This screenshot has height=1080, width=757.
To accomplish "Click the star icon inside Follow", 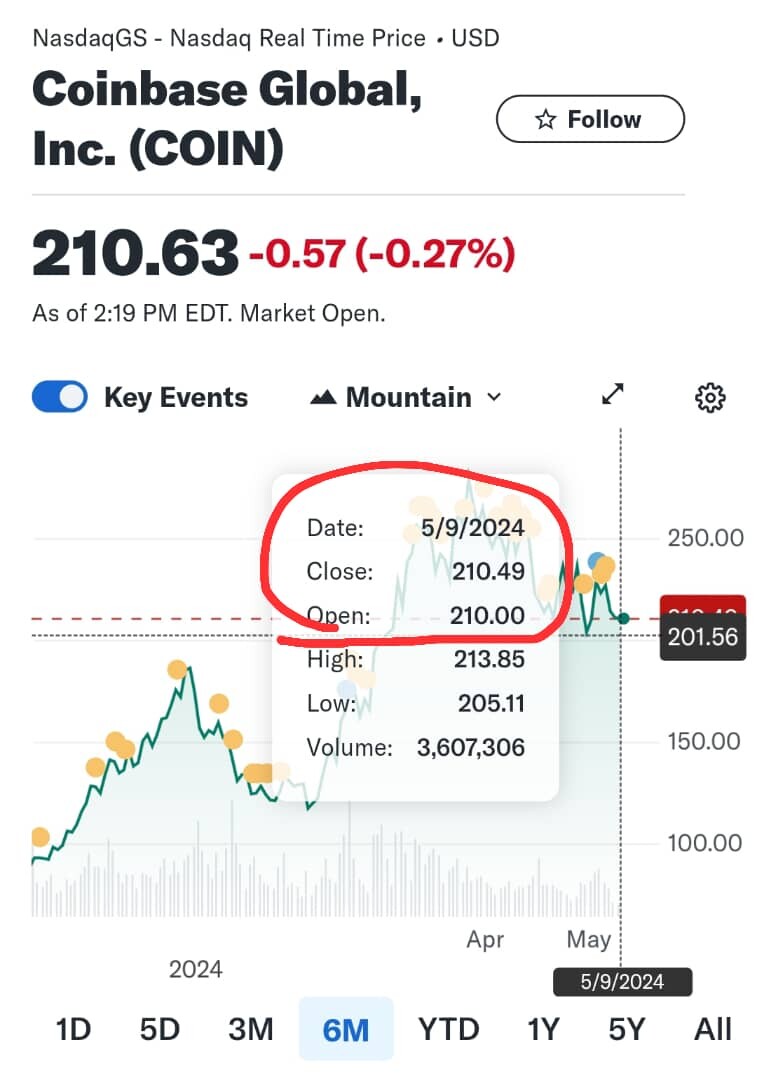I will coord(546,119).
